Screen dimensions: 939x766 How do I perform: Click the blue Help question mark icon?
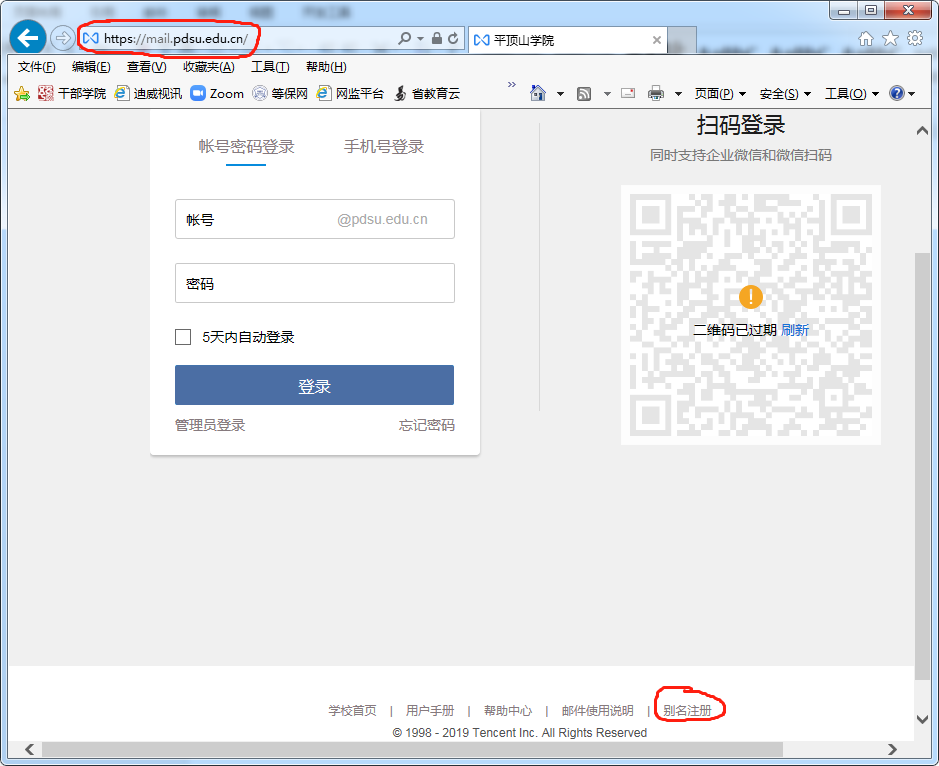coord(896,93)
